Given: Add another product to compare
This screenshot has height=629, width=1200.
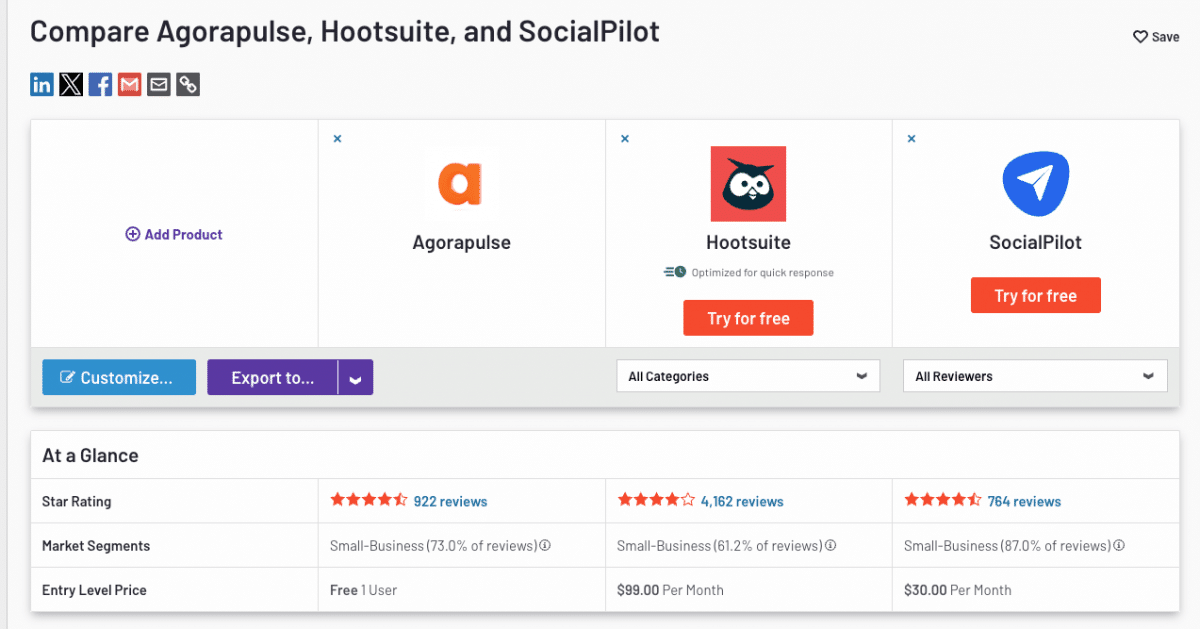Looking at the screenshot, I should [x=173, y=233].
